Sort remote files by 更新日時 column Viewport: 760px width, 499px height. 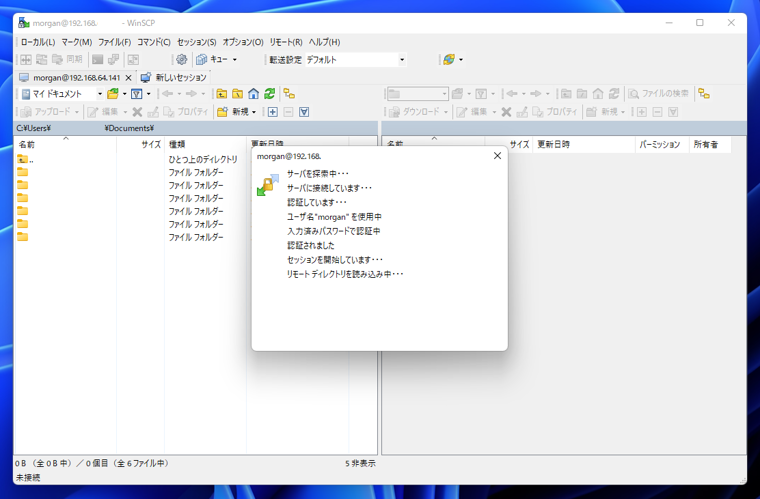click(x=584, y=144)
